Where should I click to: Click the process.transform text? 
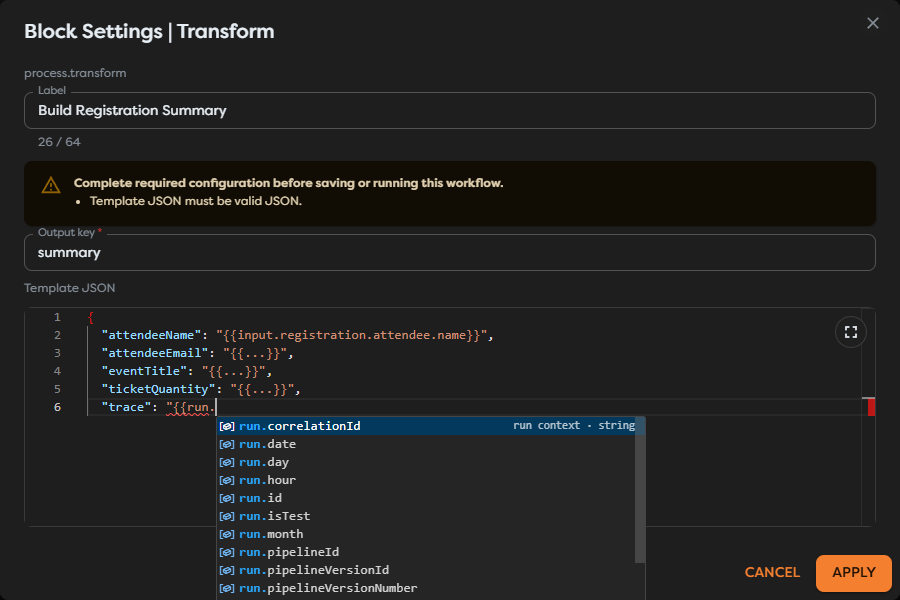point(75,73)
